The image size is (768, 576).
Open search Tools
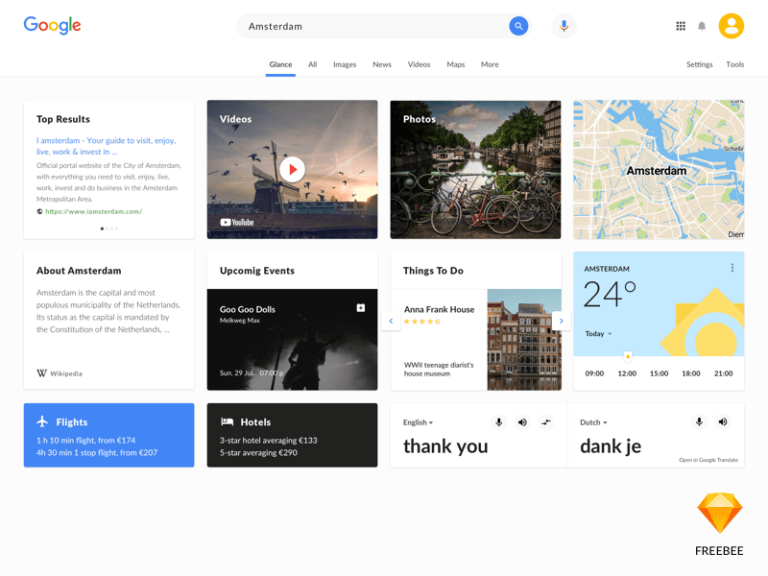pos(735,64)
